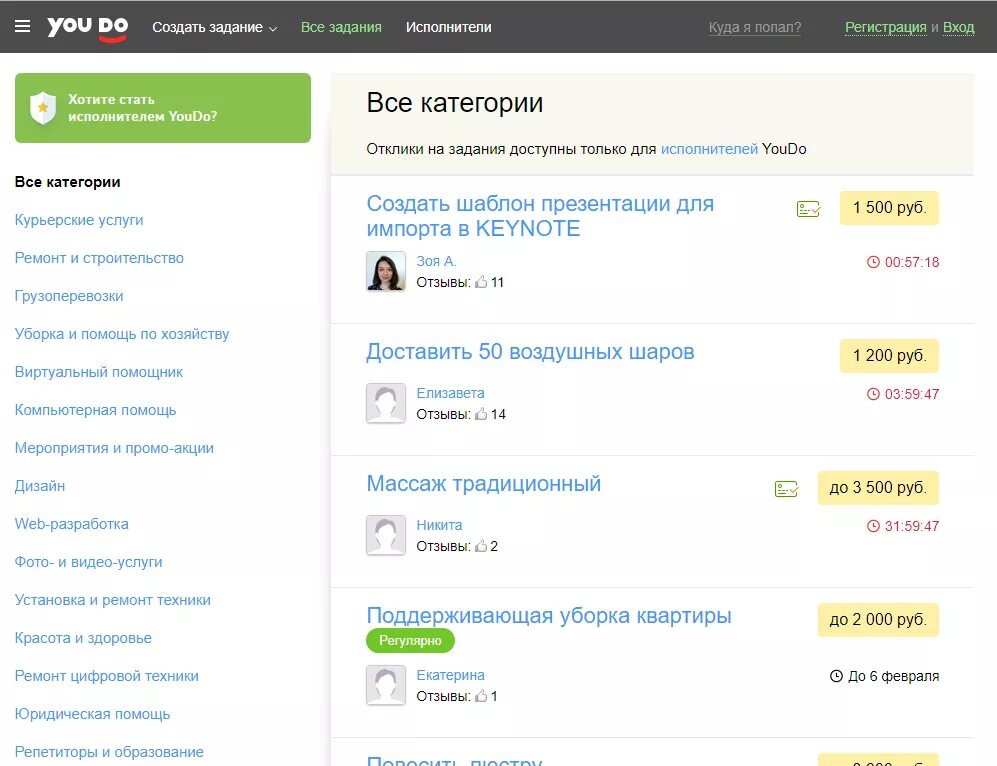The height and width of the screenshot is (766, 997).
Task: Open Никита's avatar placeholder
Action: tap(386, 535)
